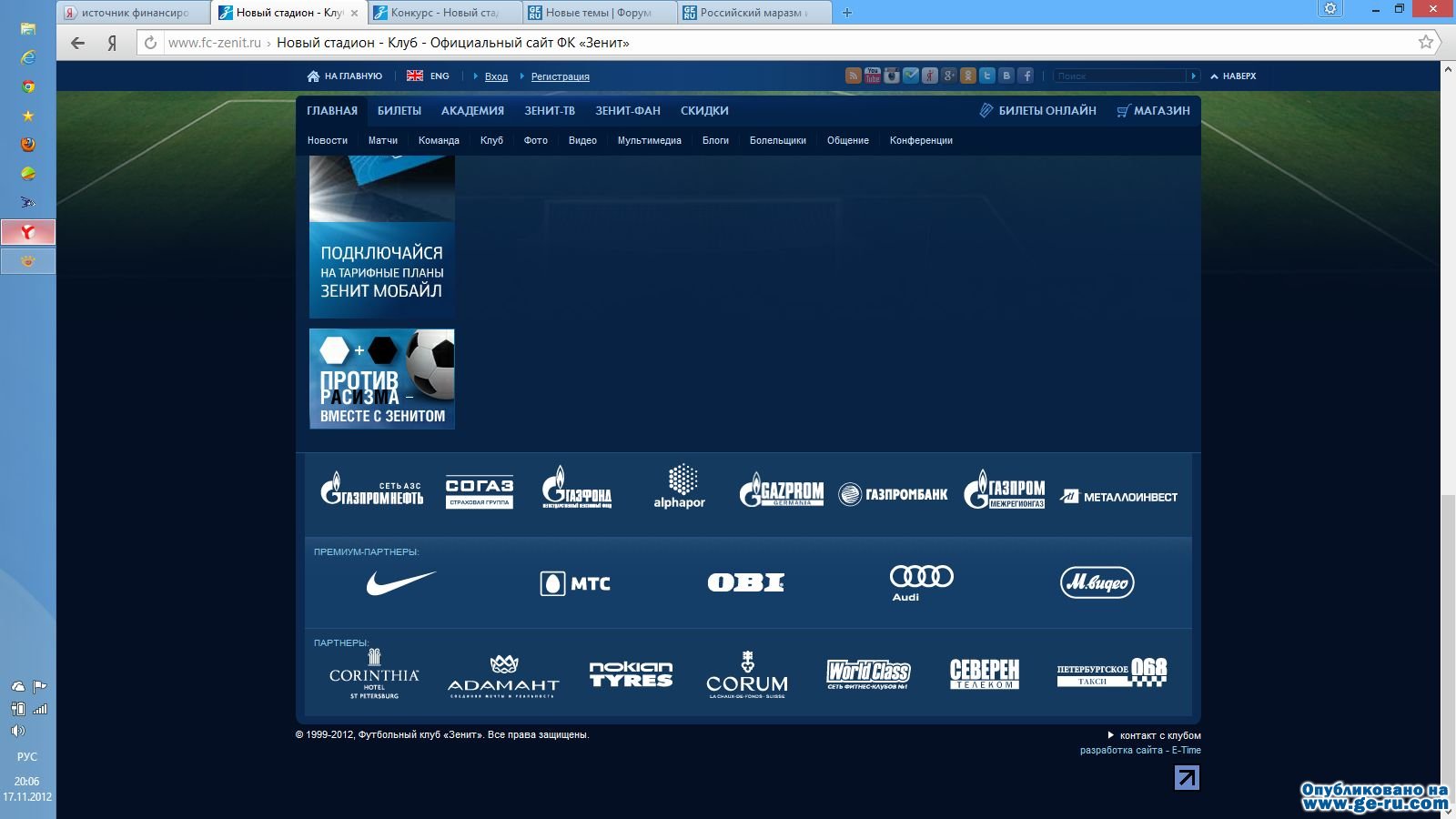Open the Google Plus icon
The width and height of the screenshot is (1456, 819).
pos(949,76)
